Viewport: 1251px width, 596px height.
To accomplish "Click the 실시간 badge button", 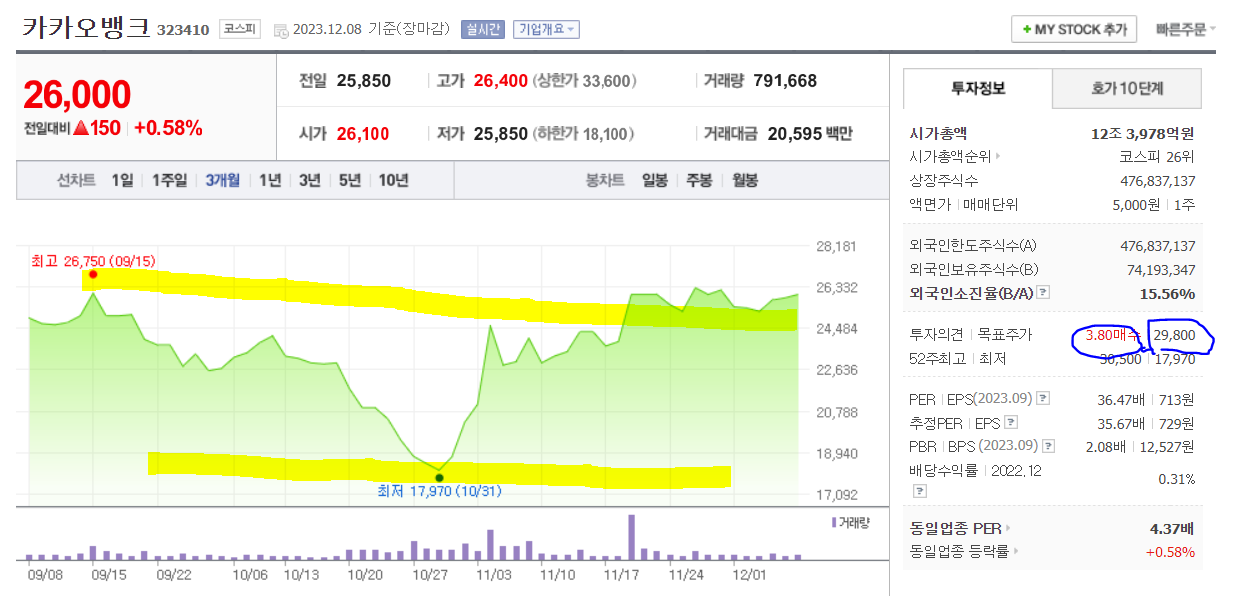I will [x=483, y=30].
